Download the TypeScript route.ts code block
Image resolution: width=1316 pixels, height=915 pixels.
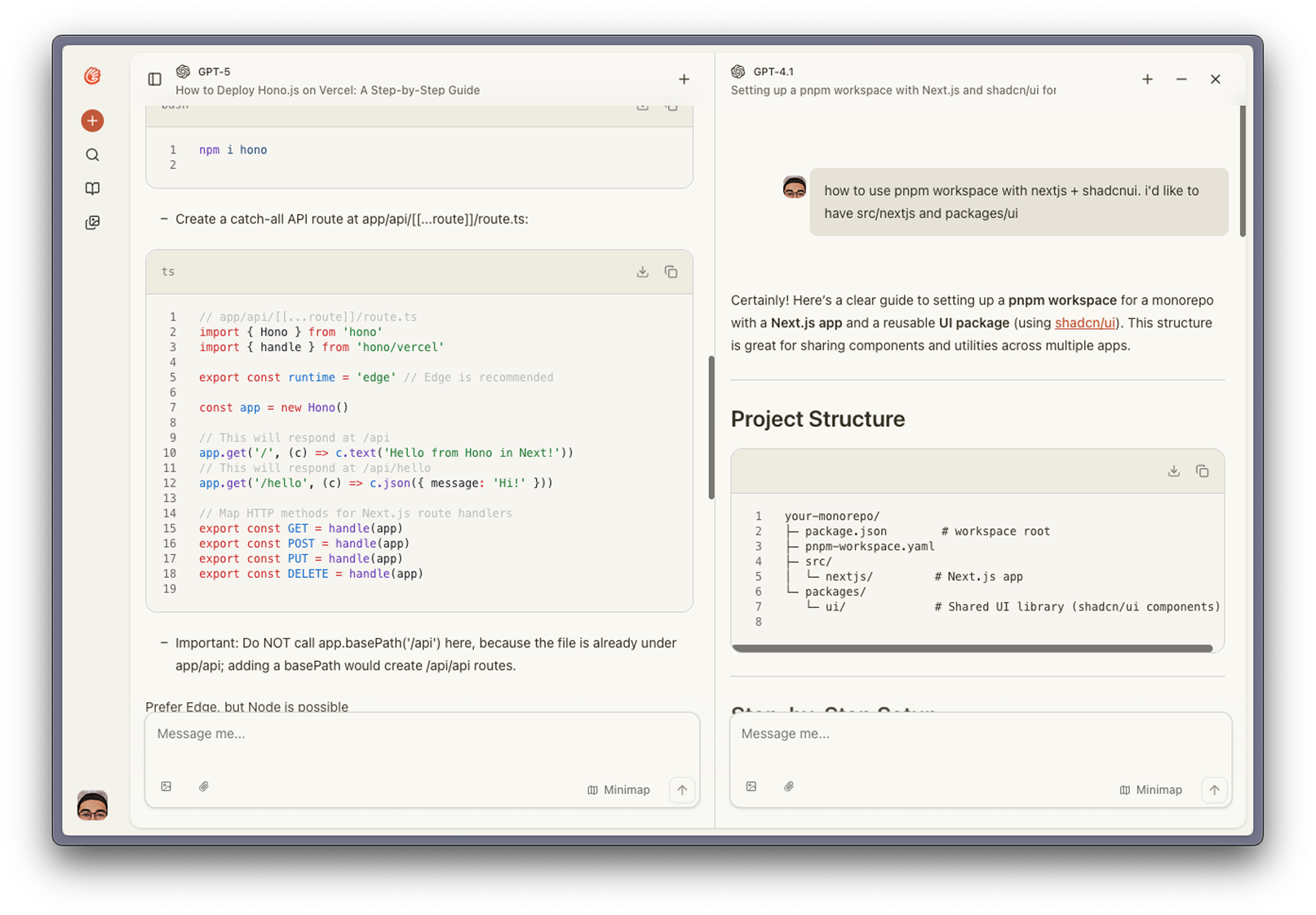[642, 272]
